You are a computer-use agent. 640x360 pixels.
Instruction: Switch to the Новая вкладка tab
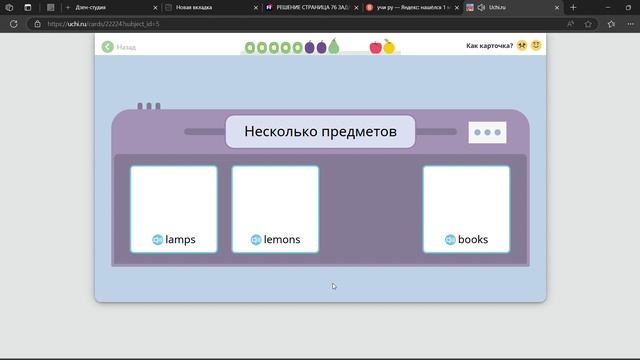click(x=211, y=7)
